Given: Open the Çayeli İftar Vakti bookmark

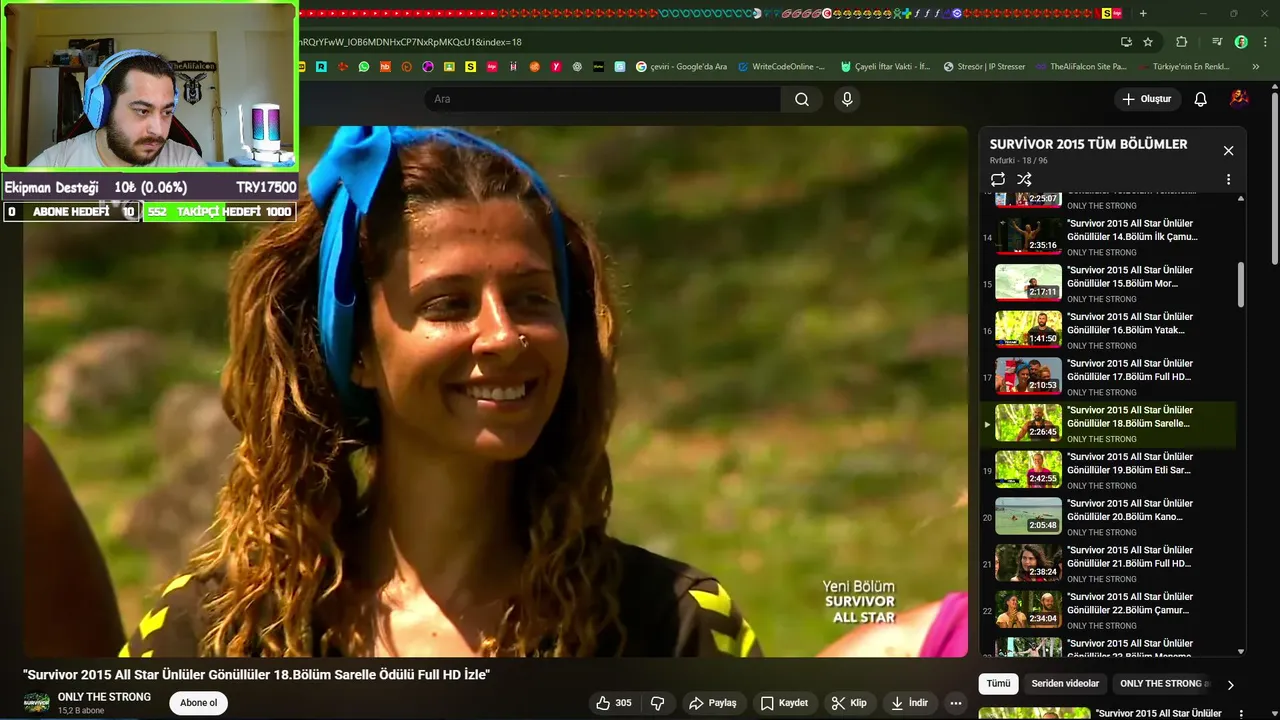Looking at the screenshot, I should [885, 67].
